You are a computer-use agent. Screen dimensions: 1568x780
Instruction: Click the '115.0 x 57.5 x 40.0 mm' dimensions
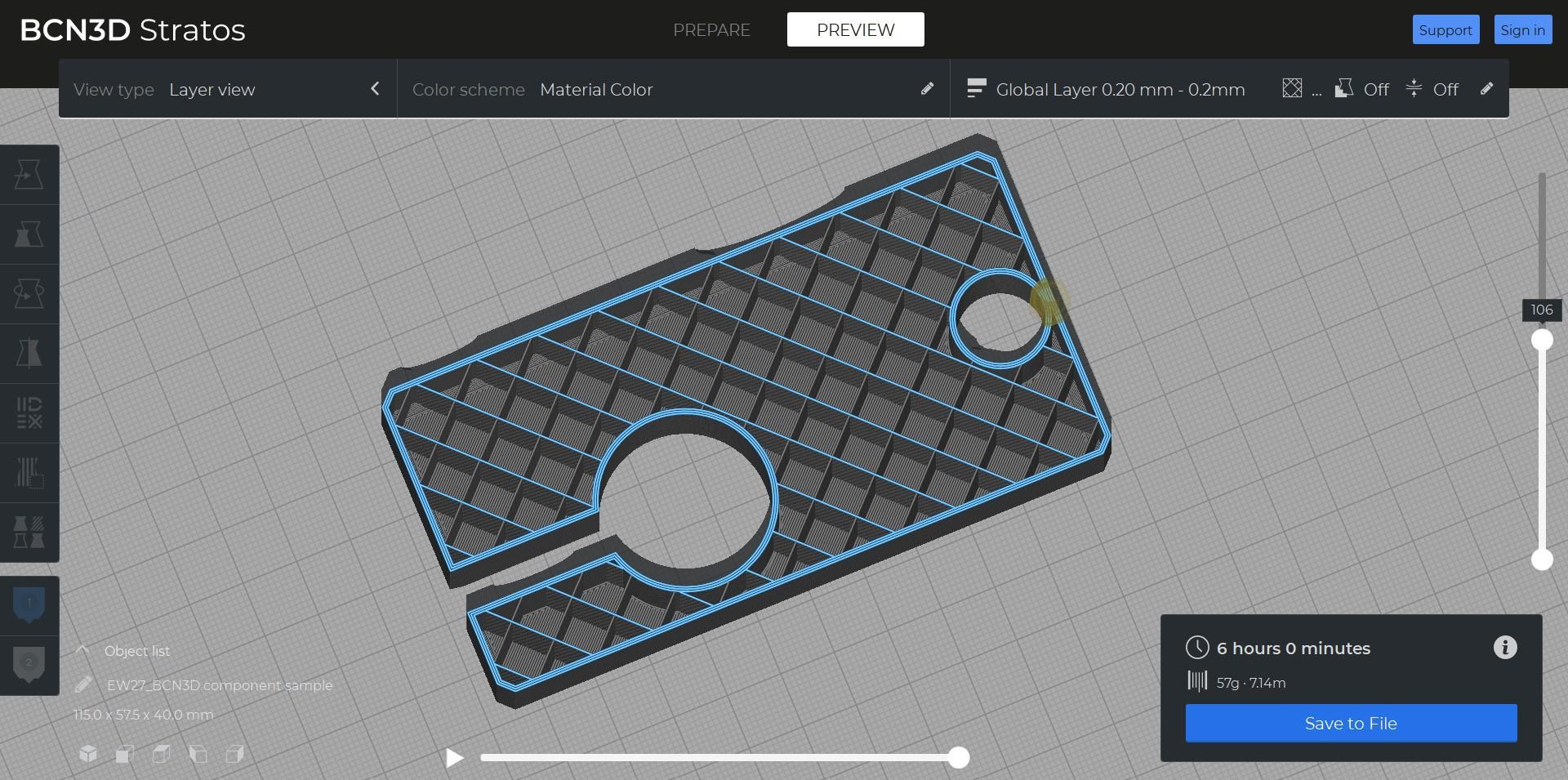(x=143, y=715)
